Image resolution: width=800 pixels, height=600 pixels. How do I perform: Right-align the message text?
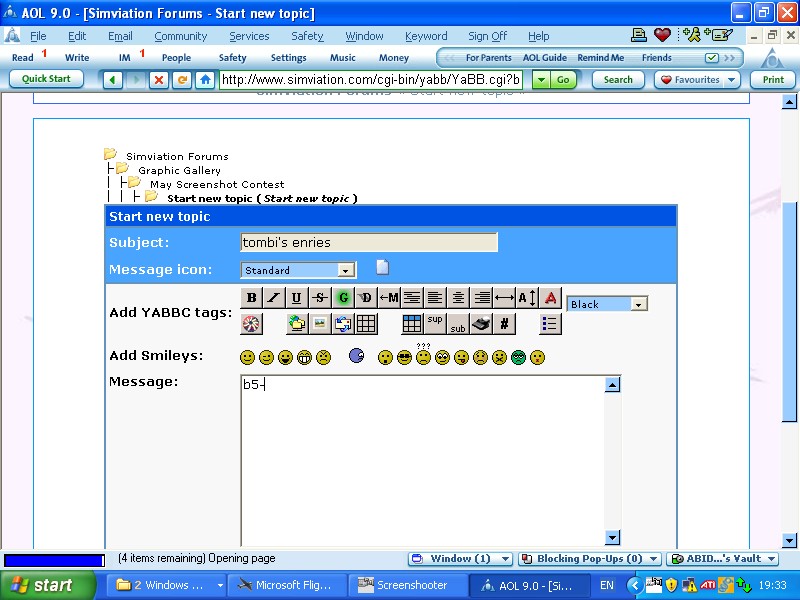point(481,297)
